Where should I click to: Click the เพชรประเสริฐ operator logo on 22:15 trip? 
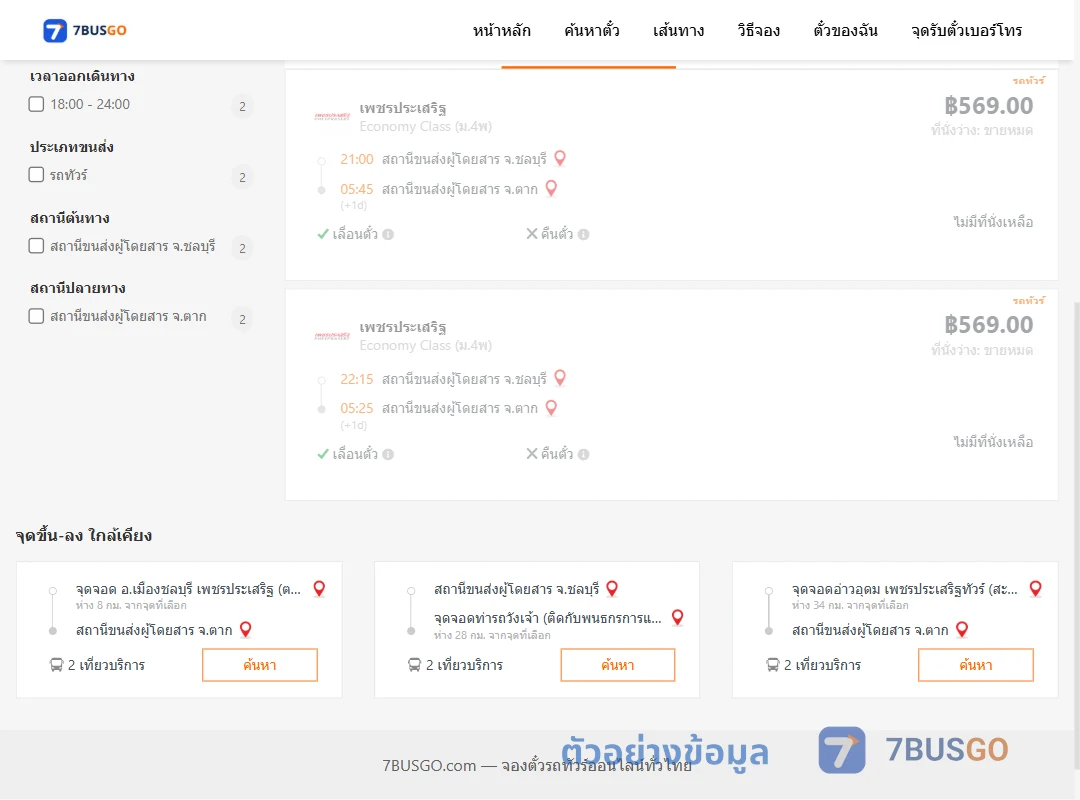[x=332, y=336]
